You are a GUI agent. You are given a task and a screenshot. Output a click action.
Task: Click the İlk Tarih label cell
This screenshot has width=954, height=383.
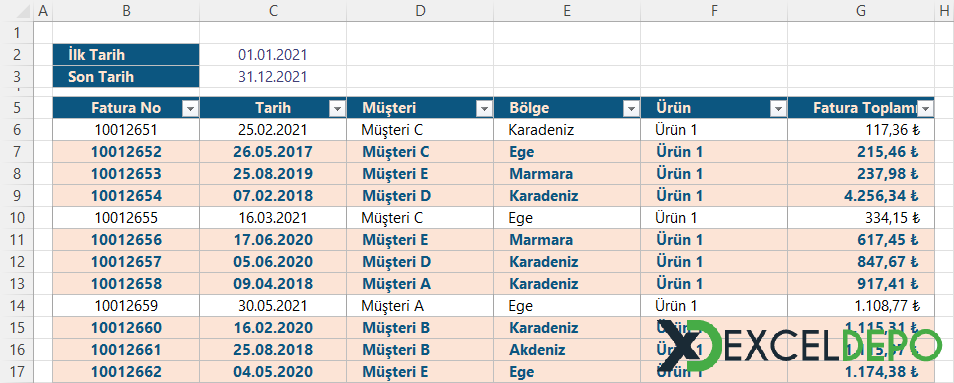[126, 55]
